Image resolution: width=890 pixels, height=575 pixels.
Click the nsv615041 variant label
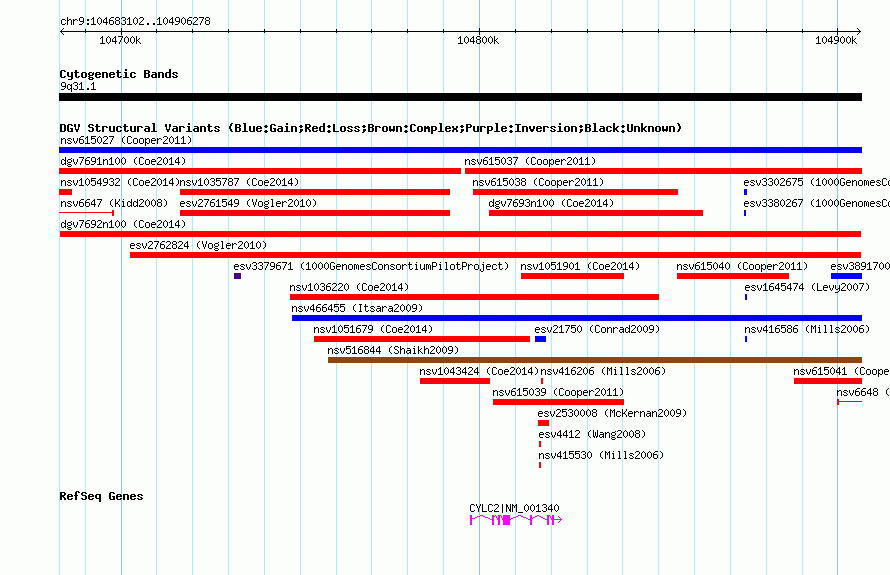click(841, 371)
